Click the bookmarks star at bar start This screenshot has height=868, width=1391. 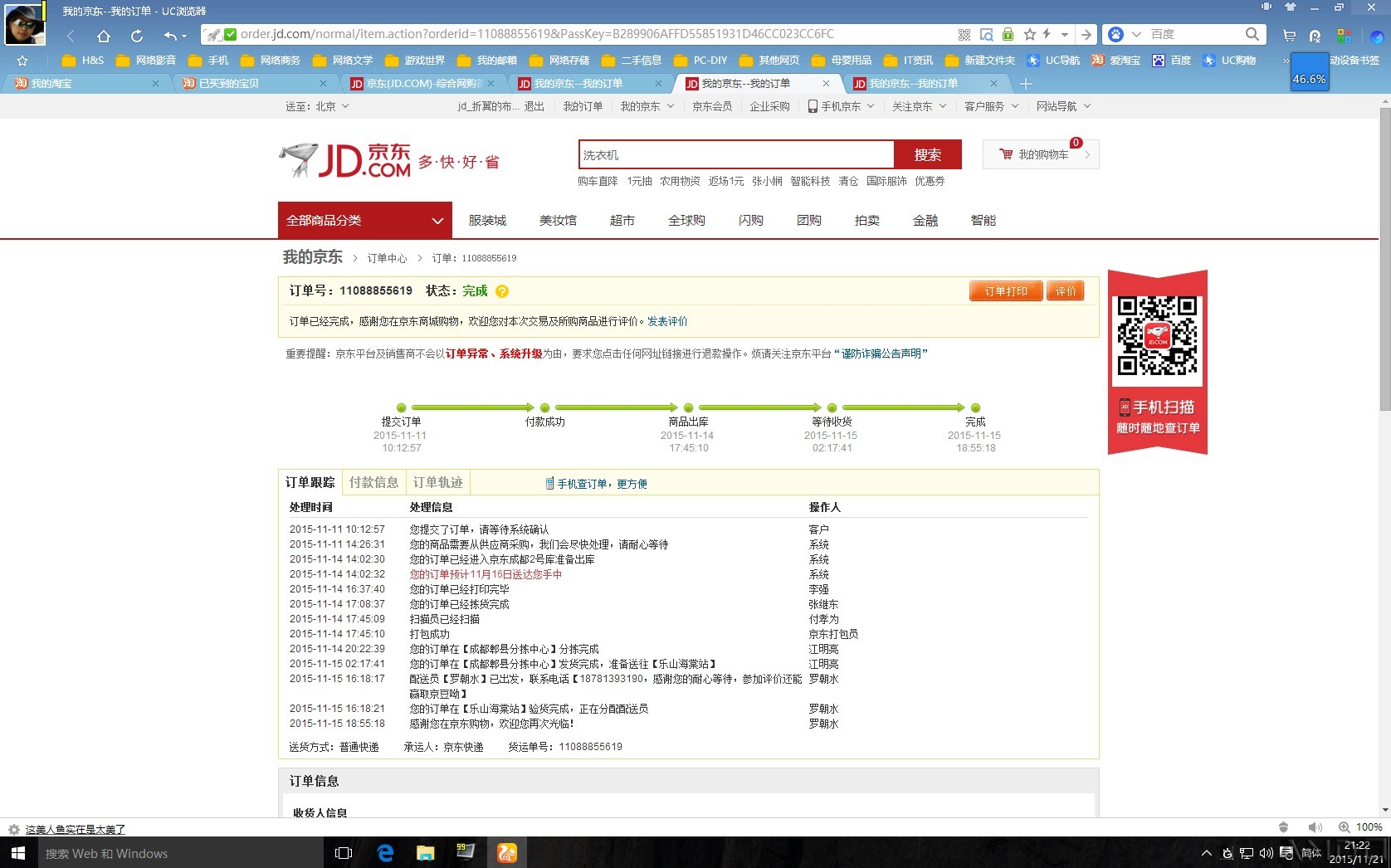pos(22,61)
